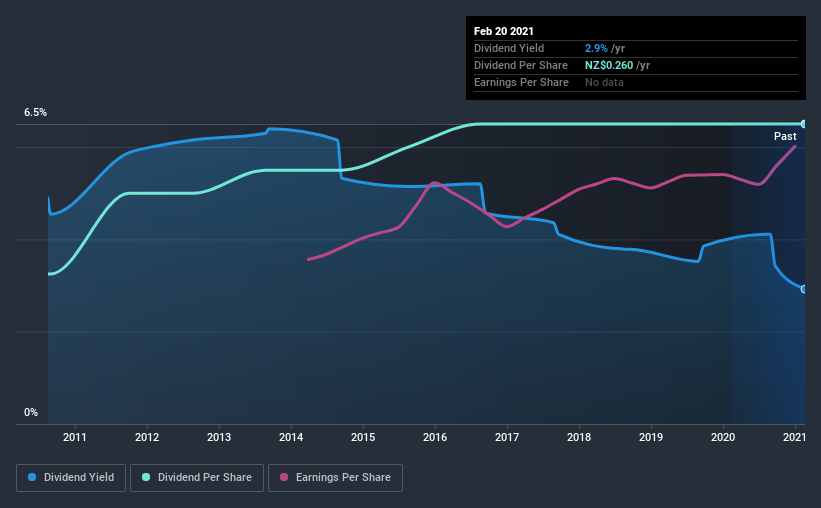The image size is (821, 508).
Task: Click the Earnings Per Share No data row
Action: click(x=636, y=82)
